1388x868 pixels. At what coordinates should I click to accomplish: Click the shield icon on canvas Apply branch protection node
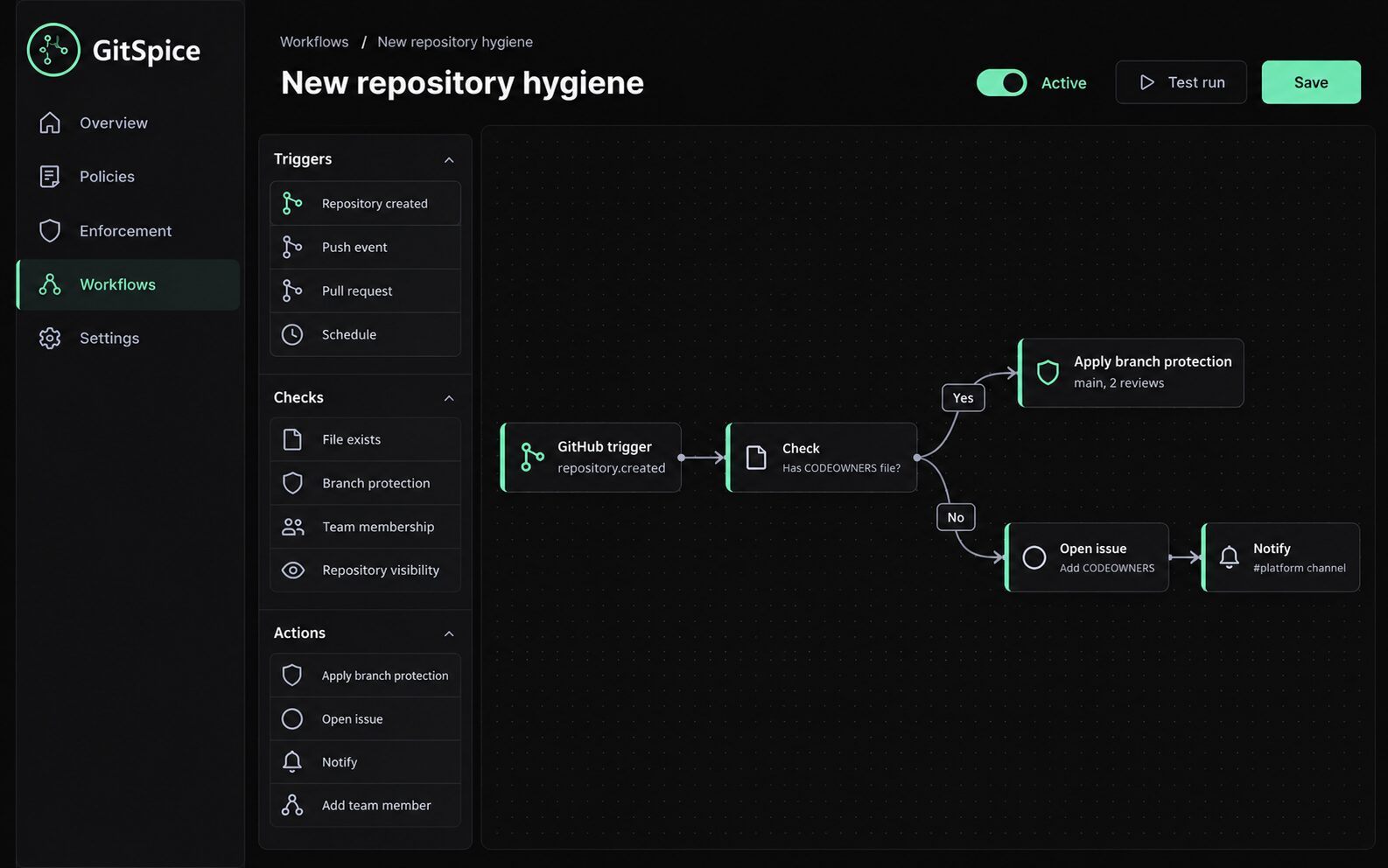[1048, 373]
